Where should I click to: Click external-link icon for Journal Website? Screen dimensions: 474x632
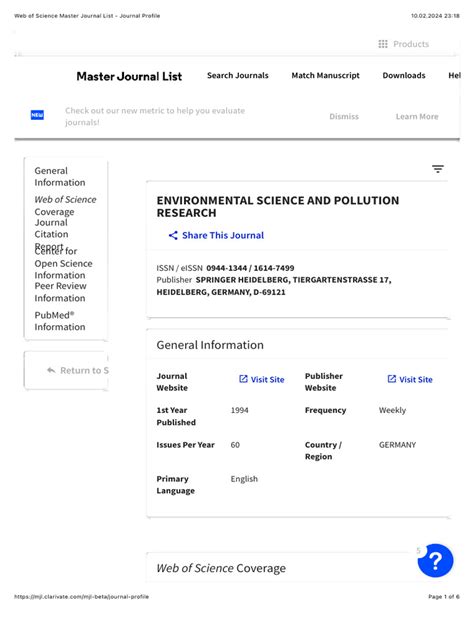pyautogui.click(x=243, y=379)
